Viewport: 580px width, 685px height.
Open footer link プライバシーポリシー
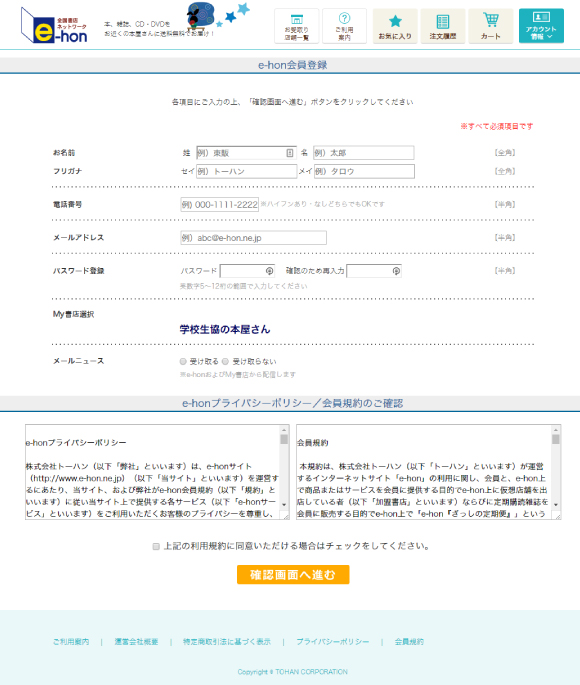pyautogui.click(x=333, y=641)
